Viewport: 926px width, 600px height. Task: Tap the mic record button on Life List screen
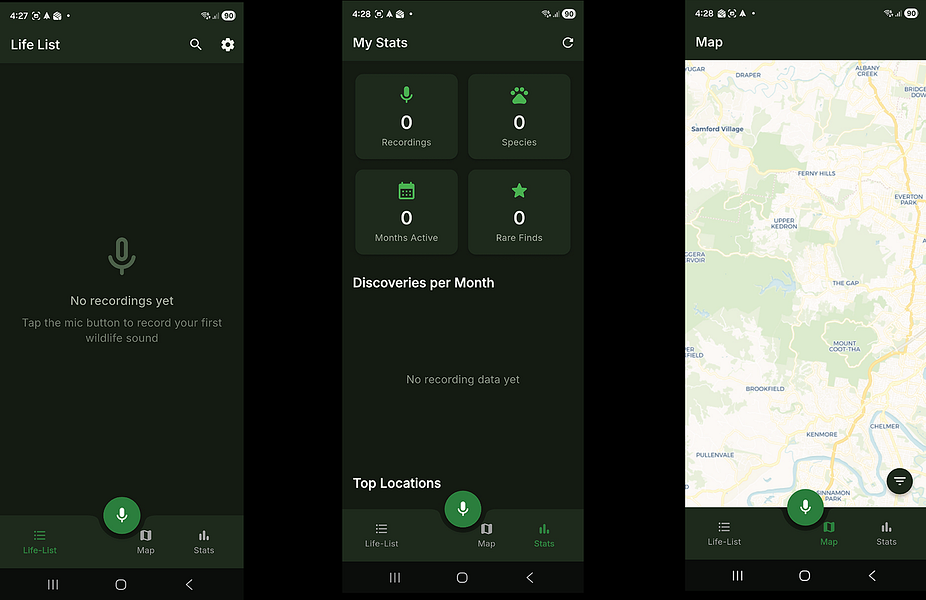tap(122, 515)
